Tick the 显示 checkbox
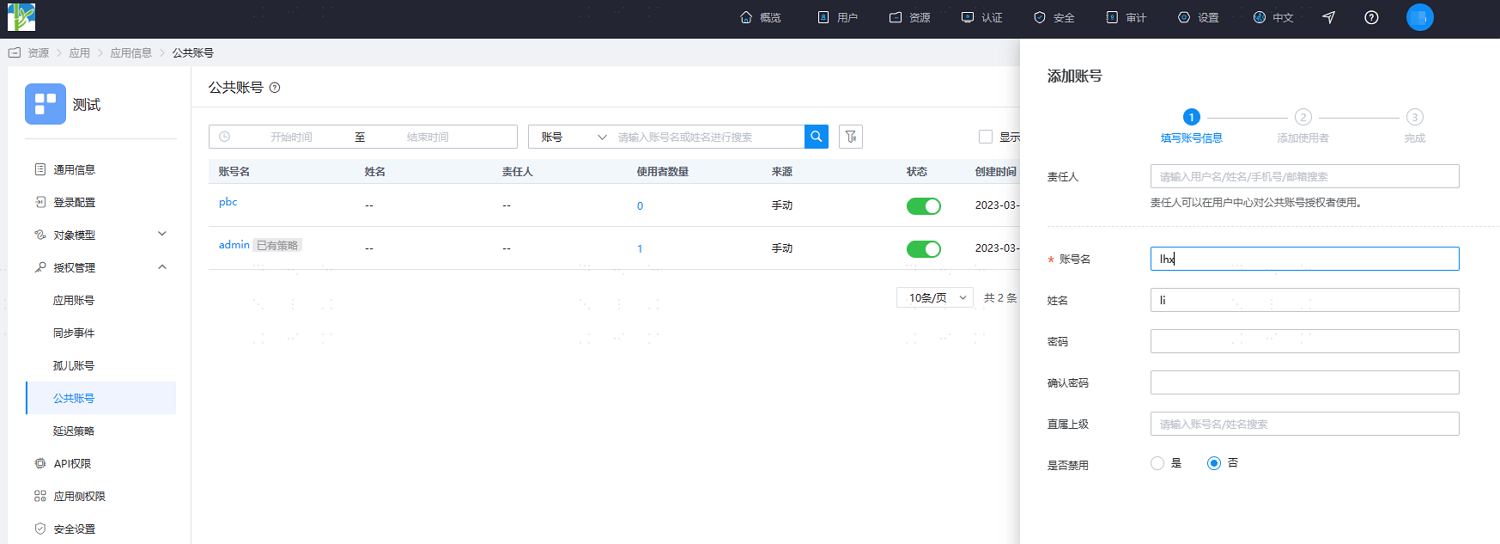 point(986,137)
